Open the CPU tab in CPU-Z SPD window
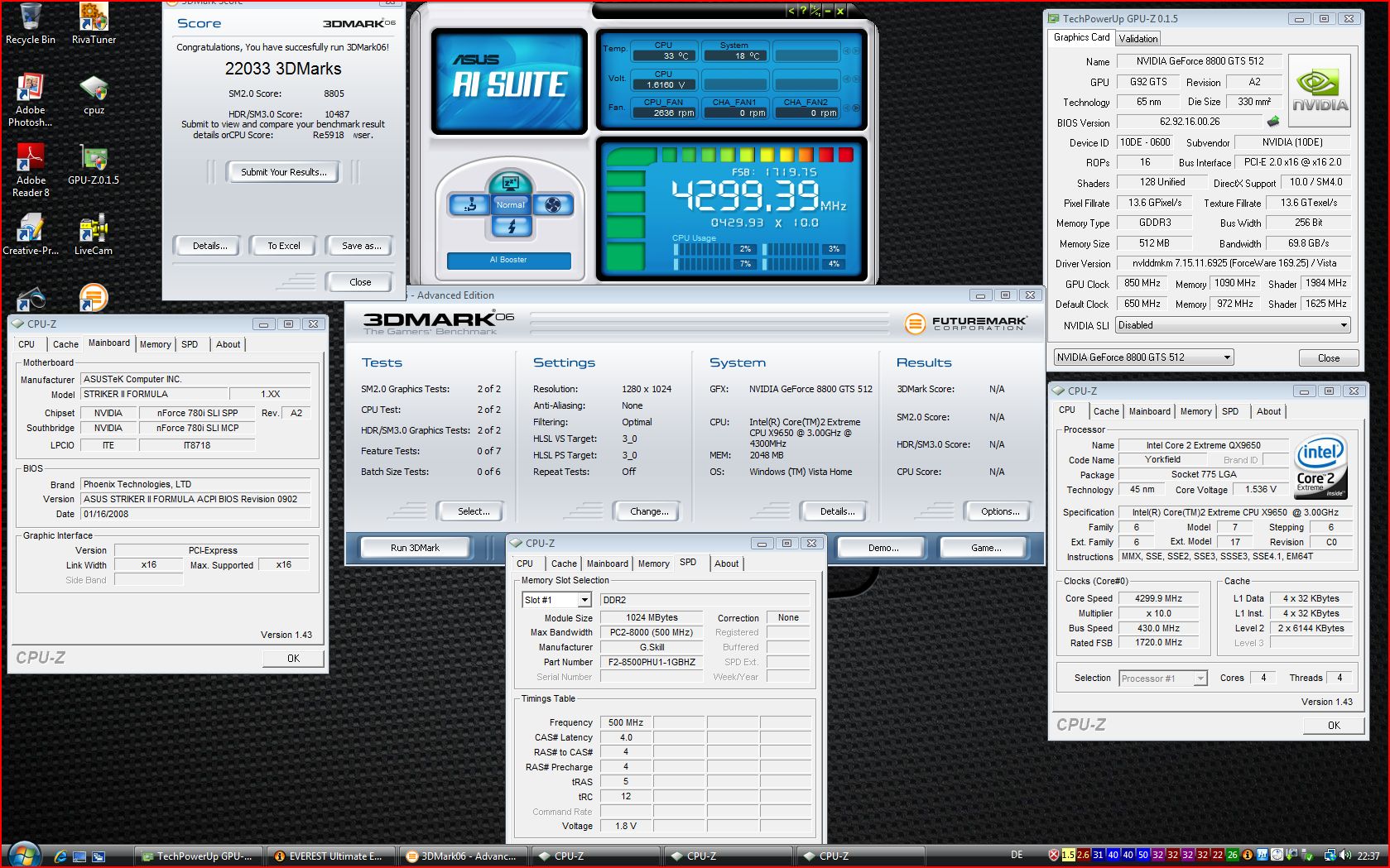This screenshot has width=1390, height=868. pyautogui.click(x=525, y=563)
